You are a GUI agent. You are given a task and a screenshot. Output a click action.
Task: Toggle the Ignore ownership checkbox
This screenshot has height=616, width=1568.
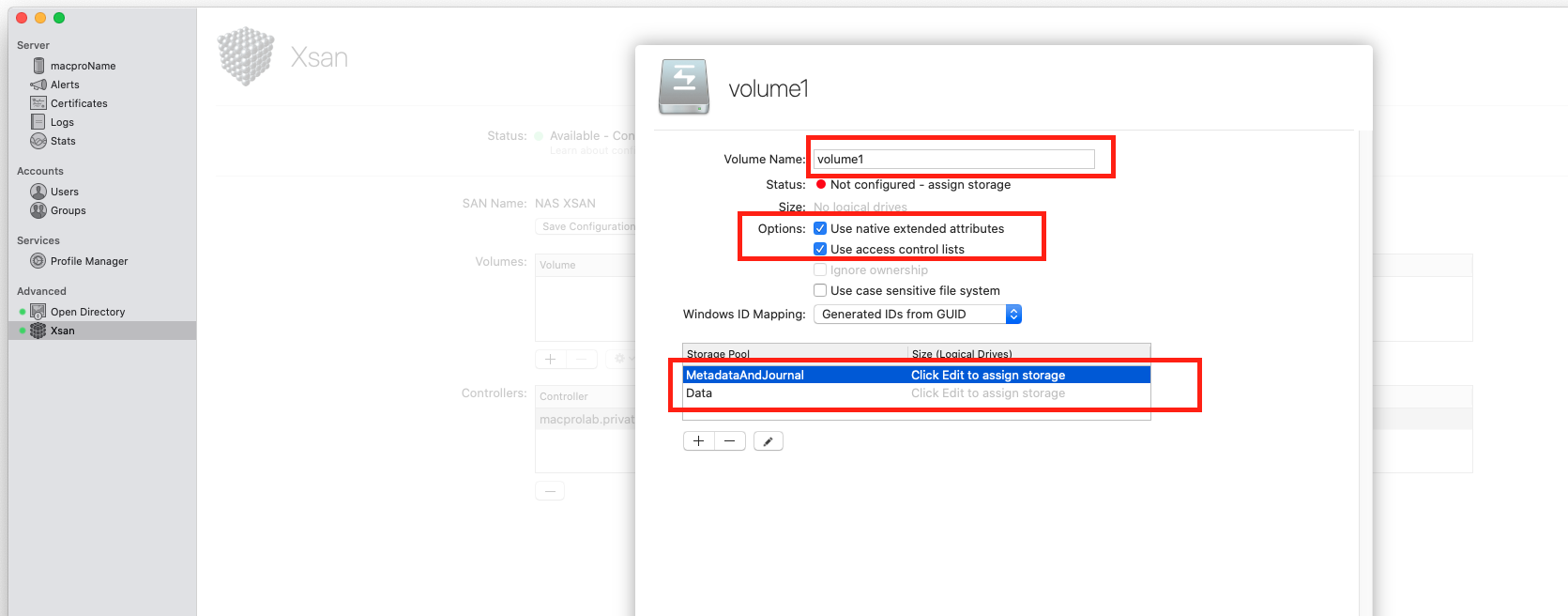(x=820, y=269)
